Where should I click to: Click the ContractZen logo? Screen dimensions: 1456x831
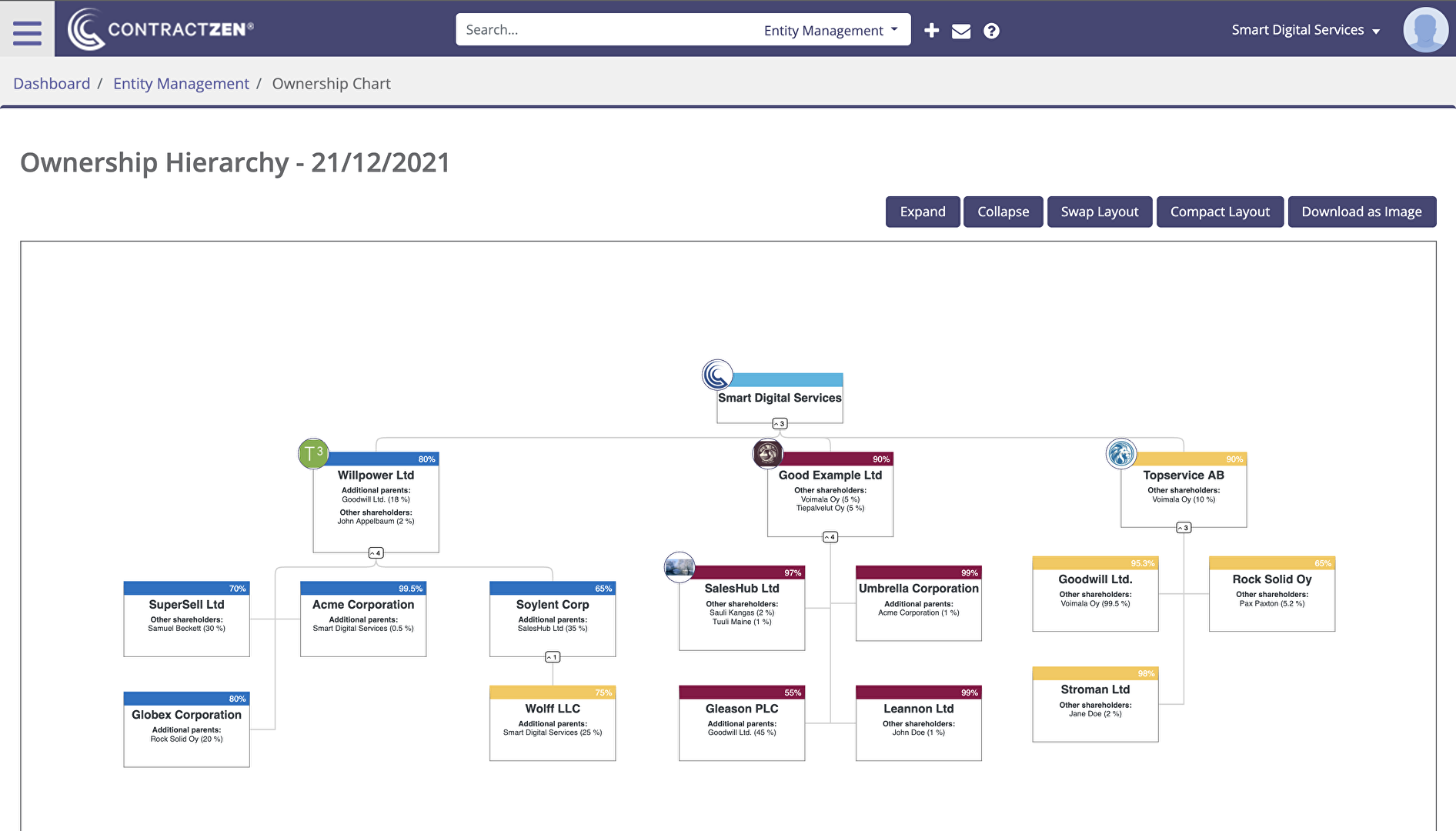(161, 29)
